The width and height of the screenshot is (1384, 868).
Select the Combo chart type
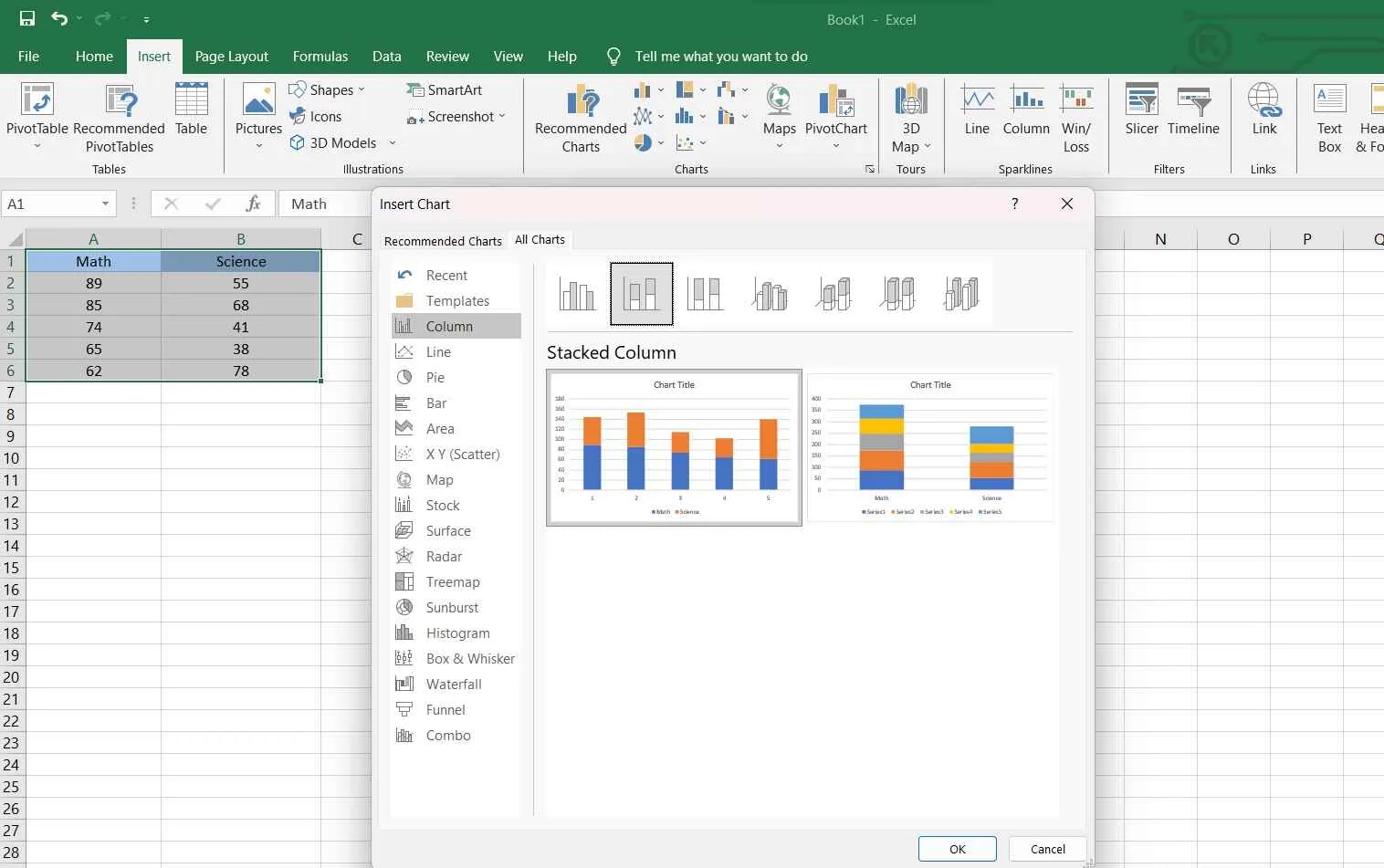coord(447,735)
